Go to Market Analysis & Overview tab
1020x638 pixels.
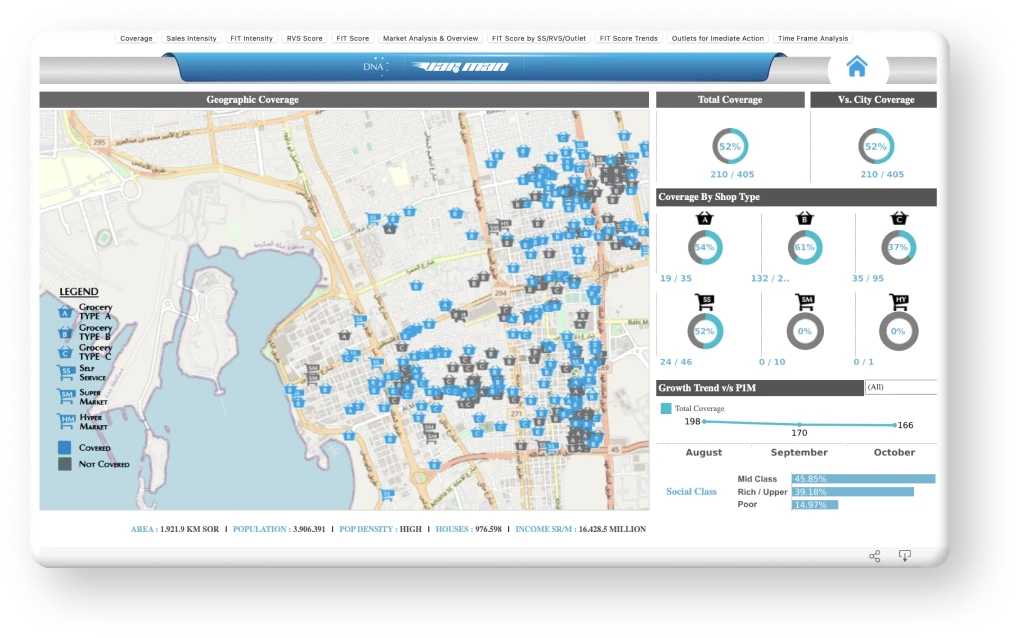pyautogui.click(x=430, y=38)
